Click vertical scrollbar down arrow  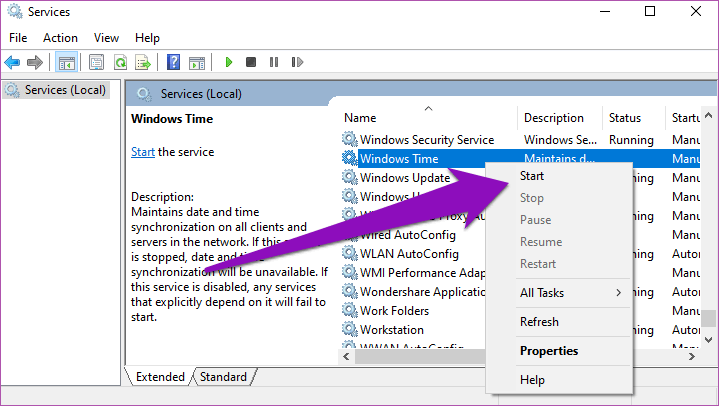point(708,340)
